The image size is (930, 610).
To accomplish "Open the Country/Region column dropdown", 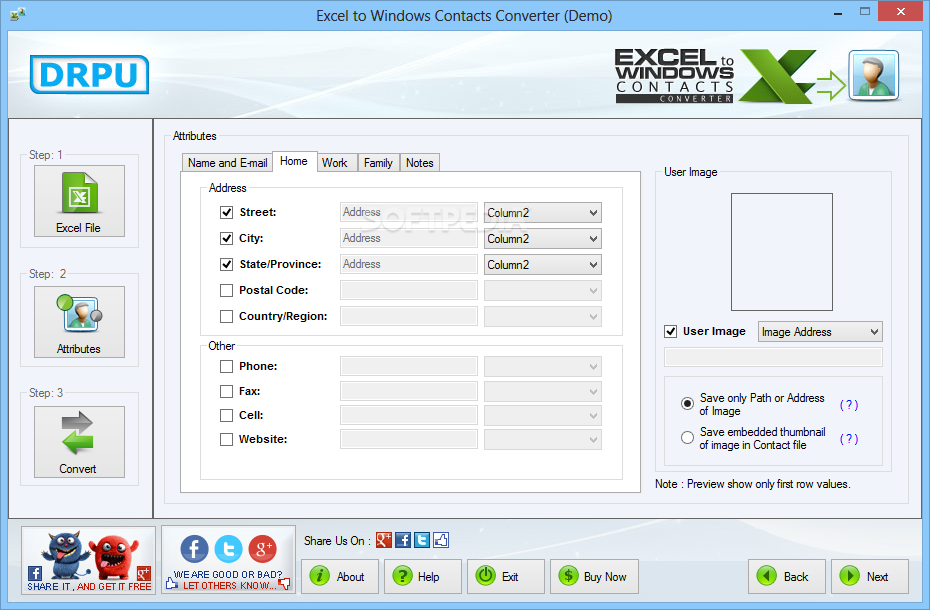I will pyautogui.click(x=543, y=317).
